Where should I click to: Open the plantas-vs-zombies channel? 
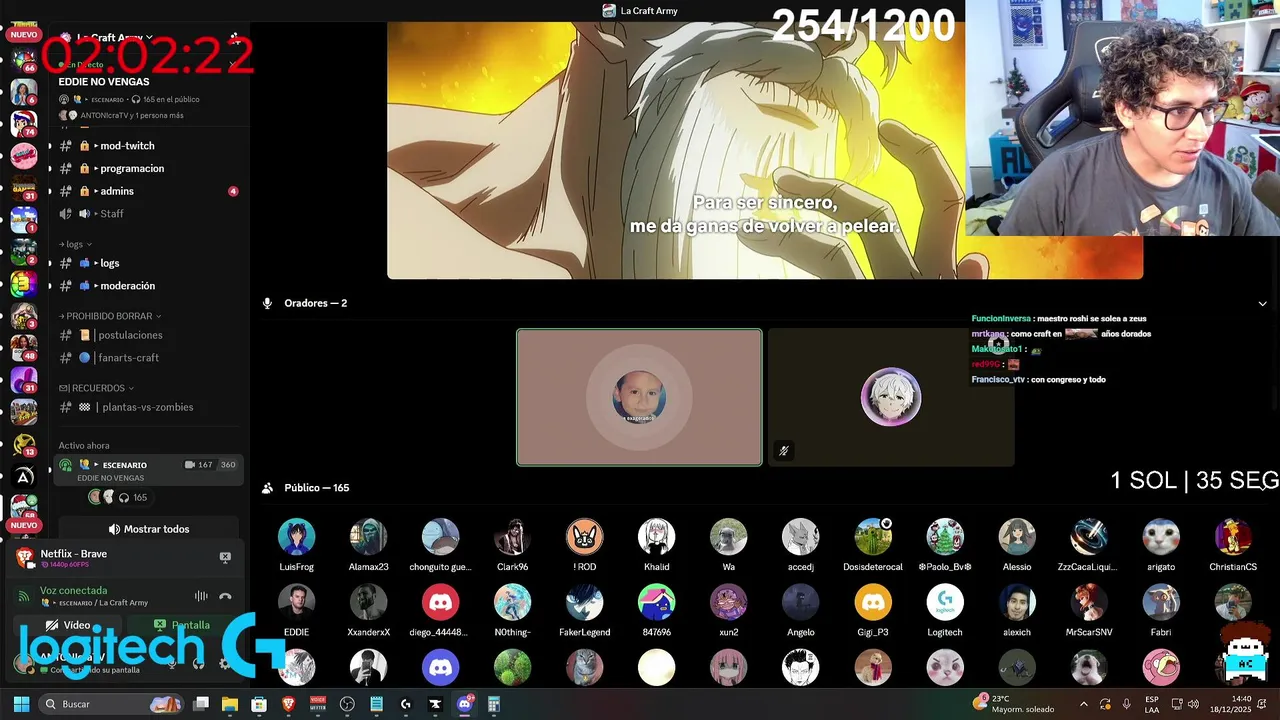pyautogui.click(x=147, y=407)
